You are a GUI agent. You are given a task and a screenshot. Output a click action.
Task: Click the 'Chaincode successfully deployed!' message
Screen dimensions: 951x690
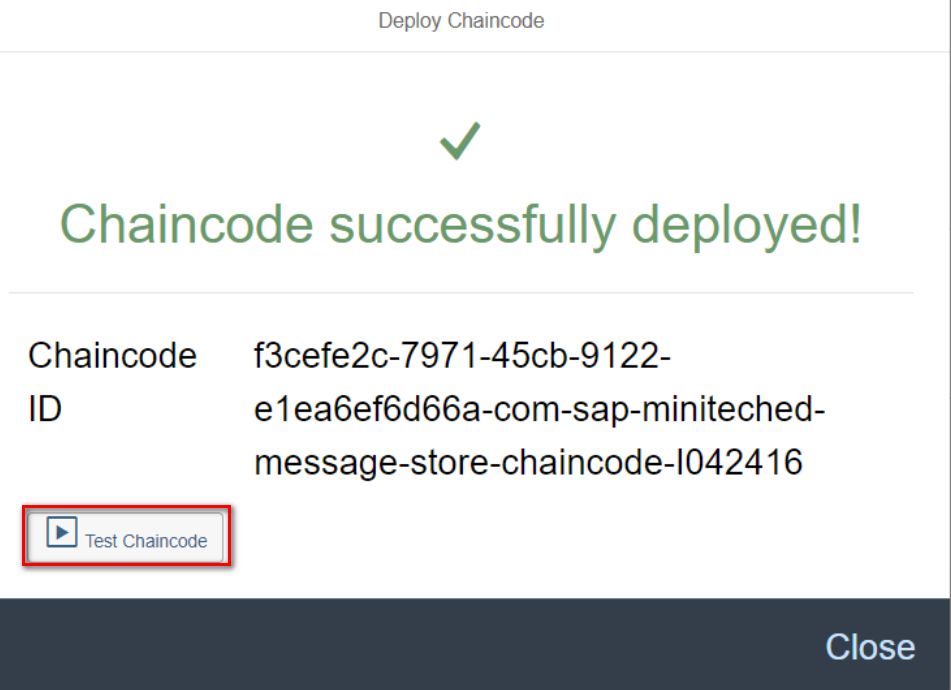pos(461,224)
